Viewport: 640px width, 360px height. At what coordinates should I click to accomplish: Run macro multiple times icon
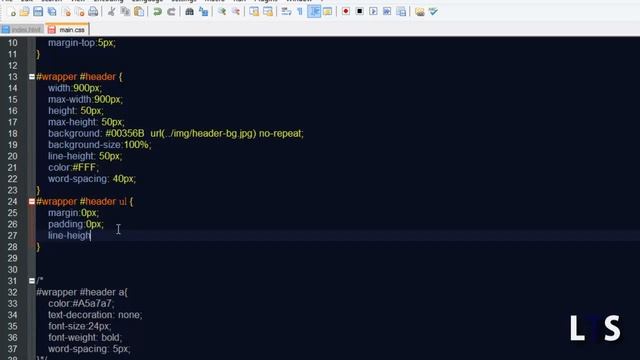click(x=387, y=11)
